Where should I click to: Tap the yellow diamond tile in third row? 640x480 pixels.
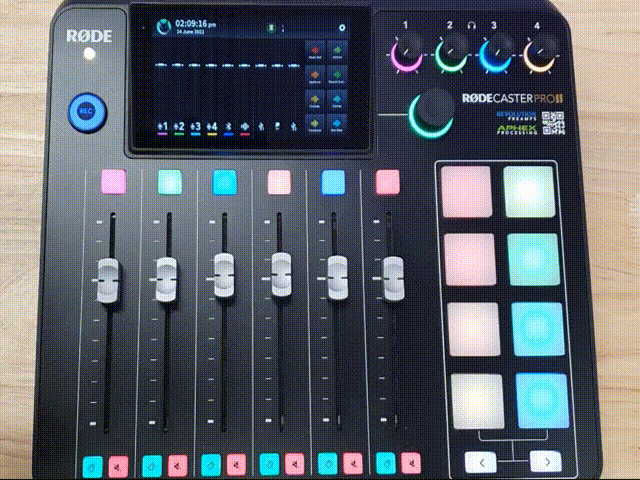pos(315,99)
